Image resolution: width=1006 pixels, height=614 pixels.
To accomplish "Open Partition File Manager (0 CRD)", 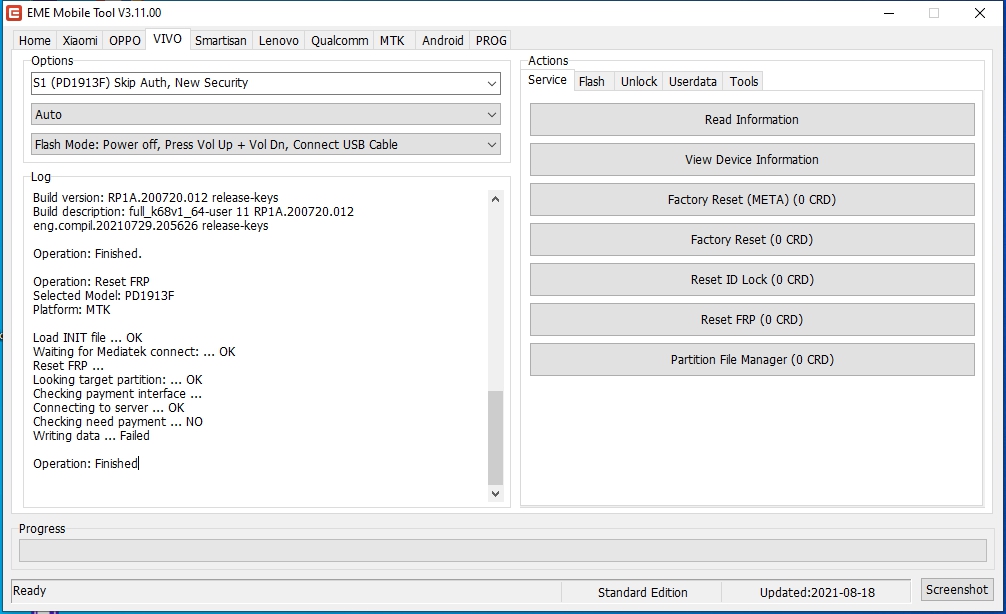I will tap(752, 360).
